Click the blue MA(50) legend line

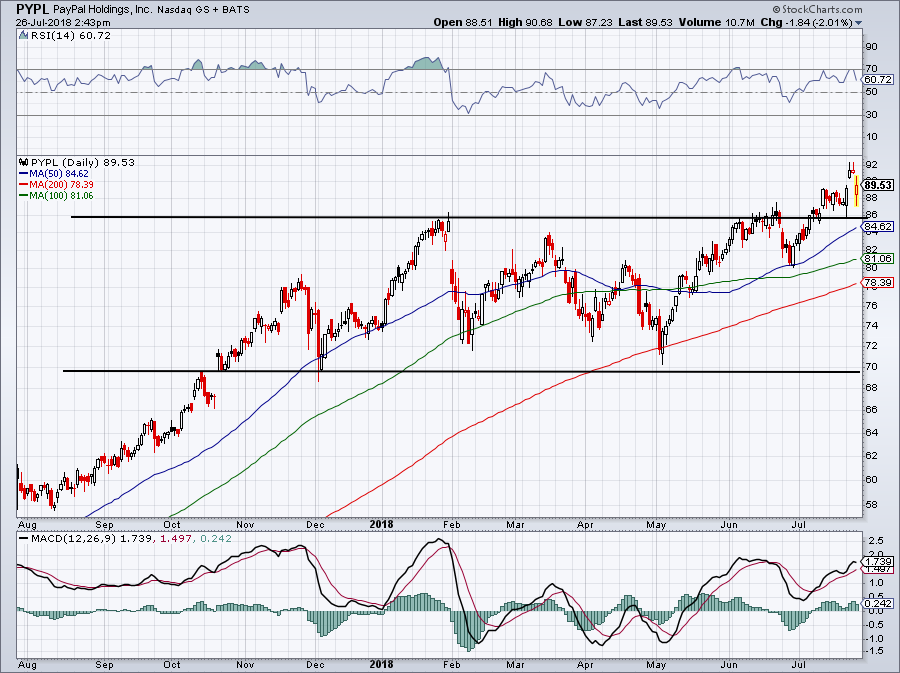pos(24,173)
